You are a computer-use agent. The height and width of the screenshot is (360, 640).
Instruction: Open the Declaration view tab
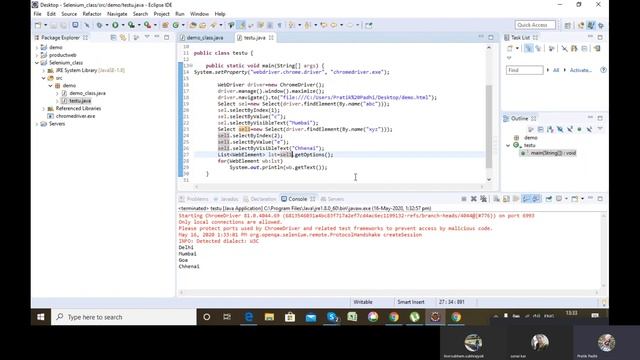pyautogui.click(x=260, y=199)
